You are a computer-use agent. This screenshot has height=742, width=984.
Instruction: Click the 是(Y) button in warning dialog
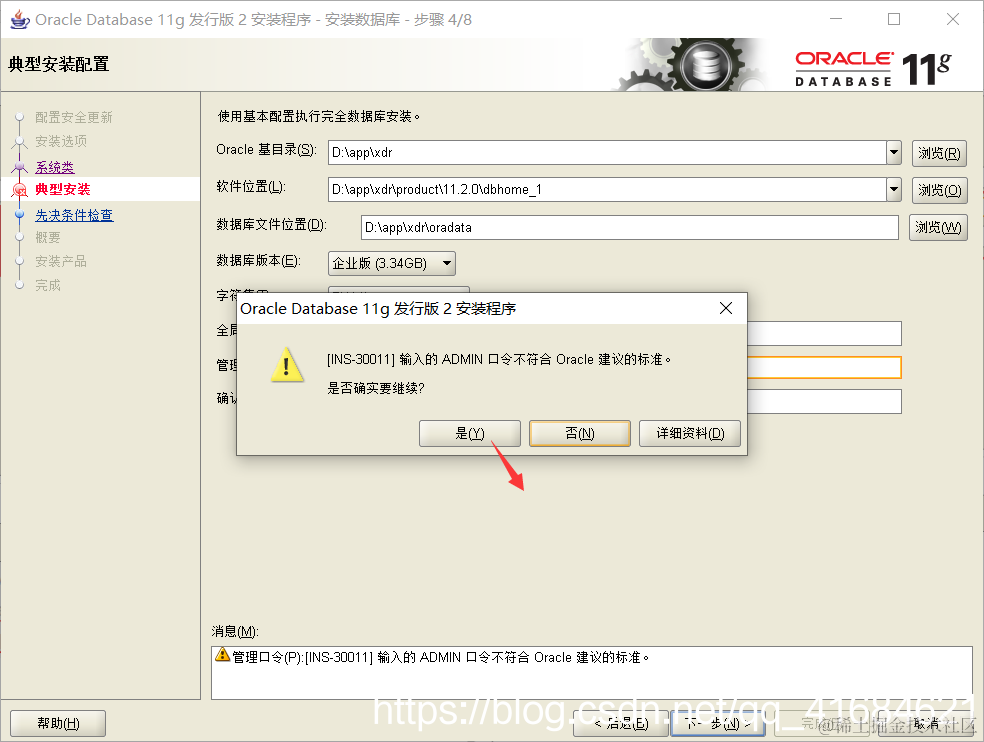click(x=469, y=433)
